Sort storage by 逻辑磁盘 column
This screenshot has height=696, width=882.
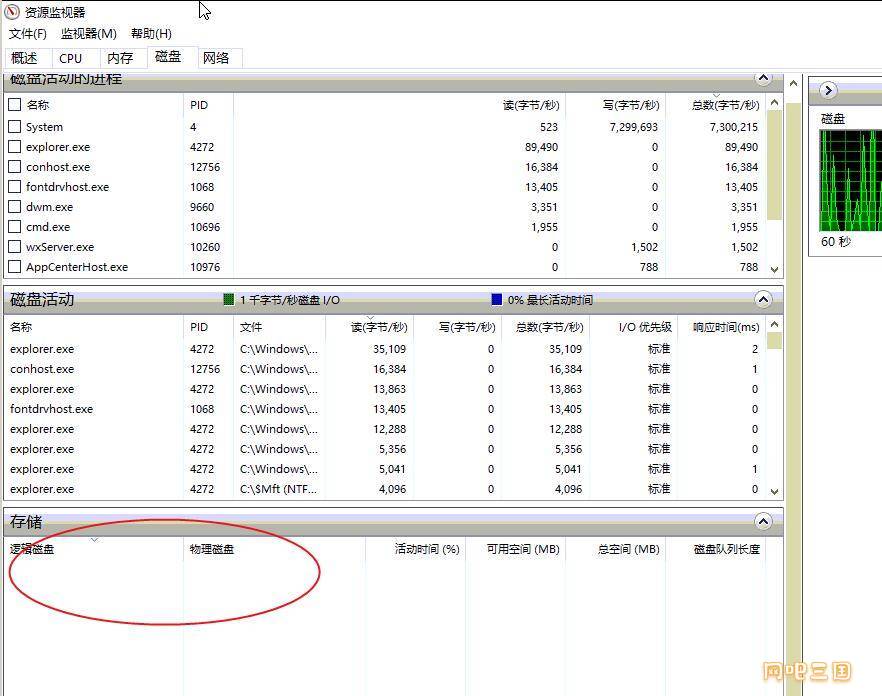32,549
